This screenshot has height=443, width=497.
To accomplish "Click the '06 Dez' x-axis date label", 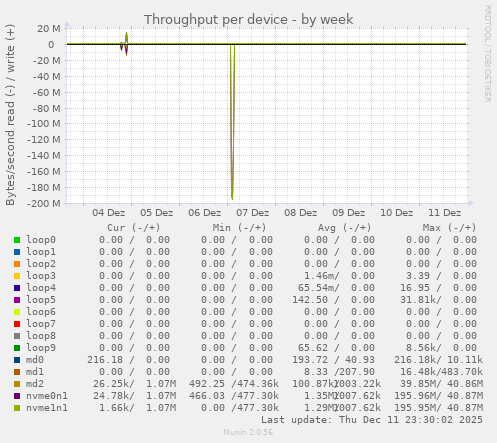I will tap(205, 213).
